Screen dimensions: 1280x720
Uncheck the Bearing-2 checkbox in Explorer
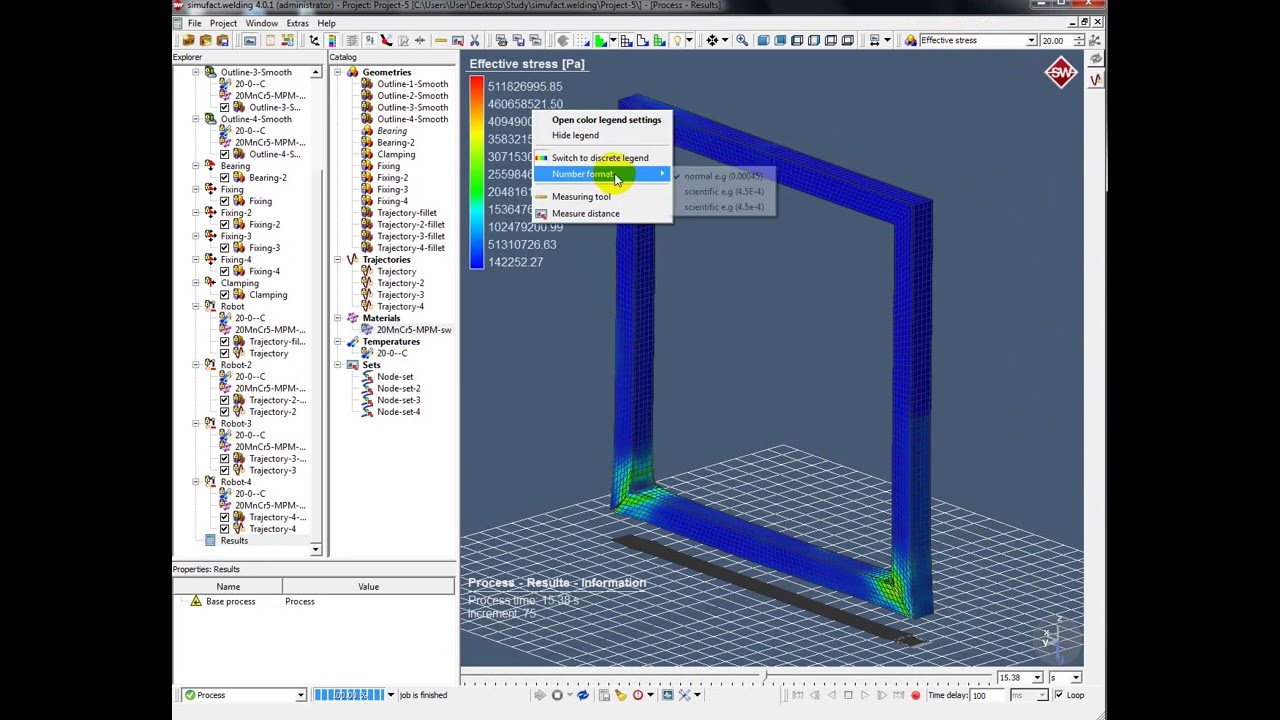(x=225, y=178)
